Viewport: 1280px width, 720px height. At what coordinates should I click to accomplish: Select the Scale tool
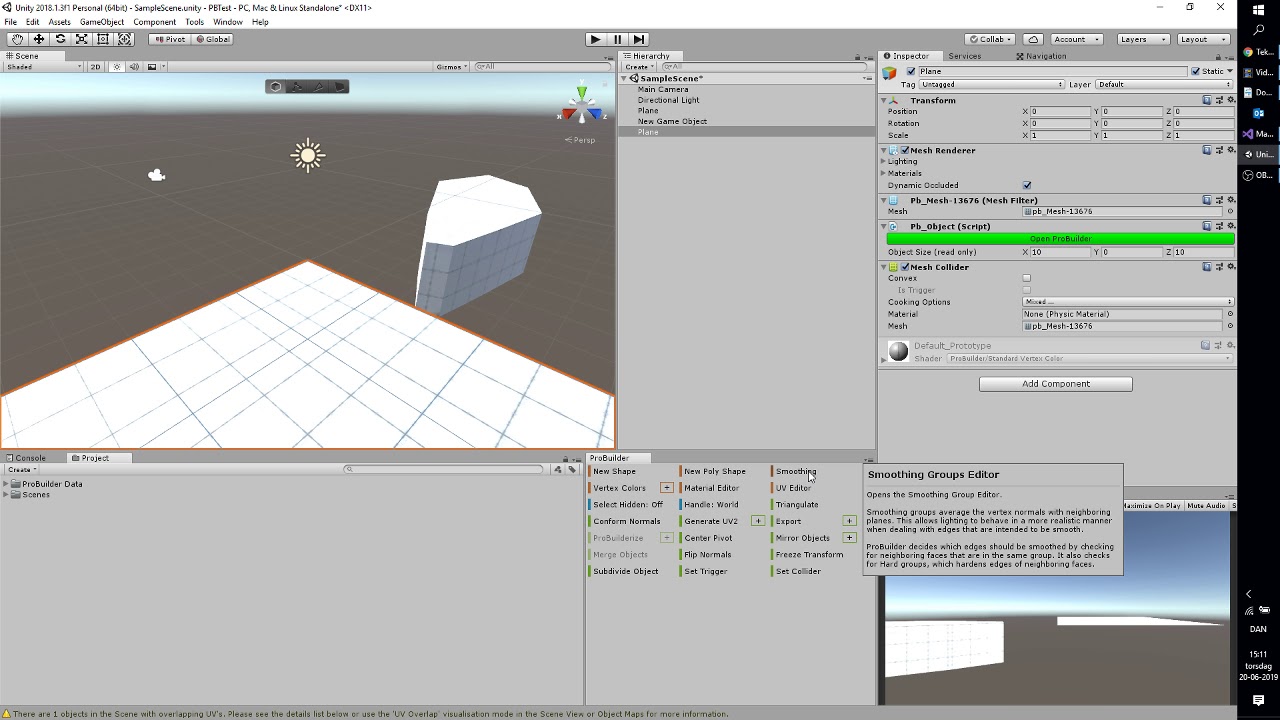point(81,39)
